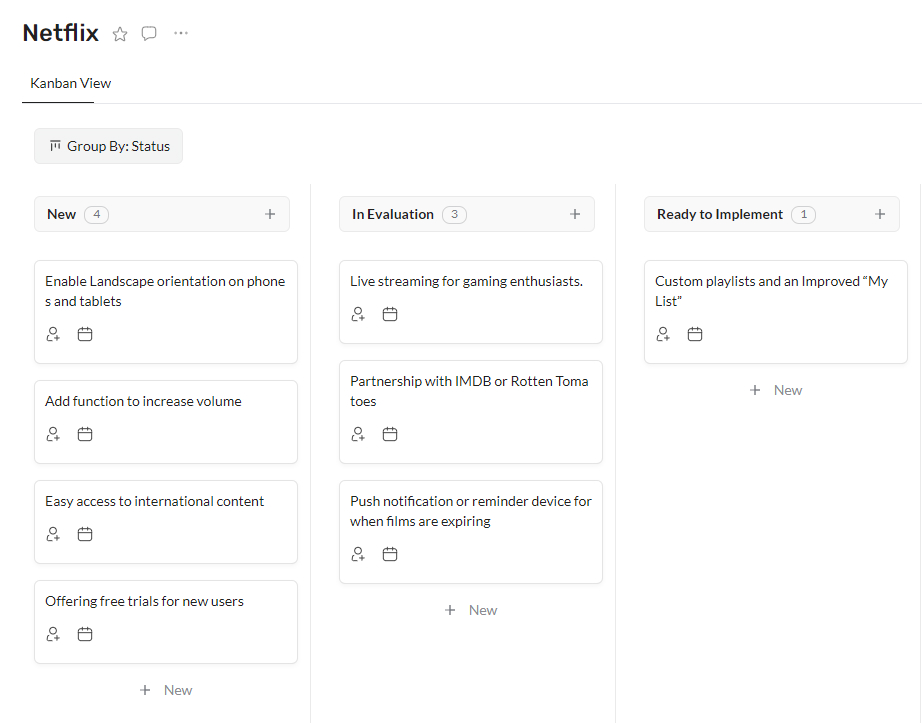Assign a person to Add function to increase volume
The image size is (922, 723).
point(53,434)
